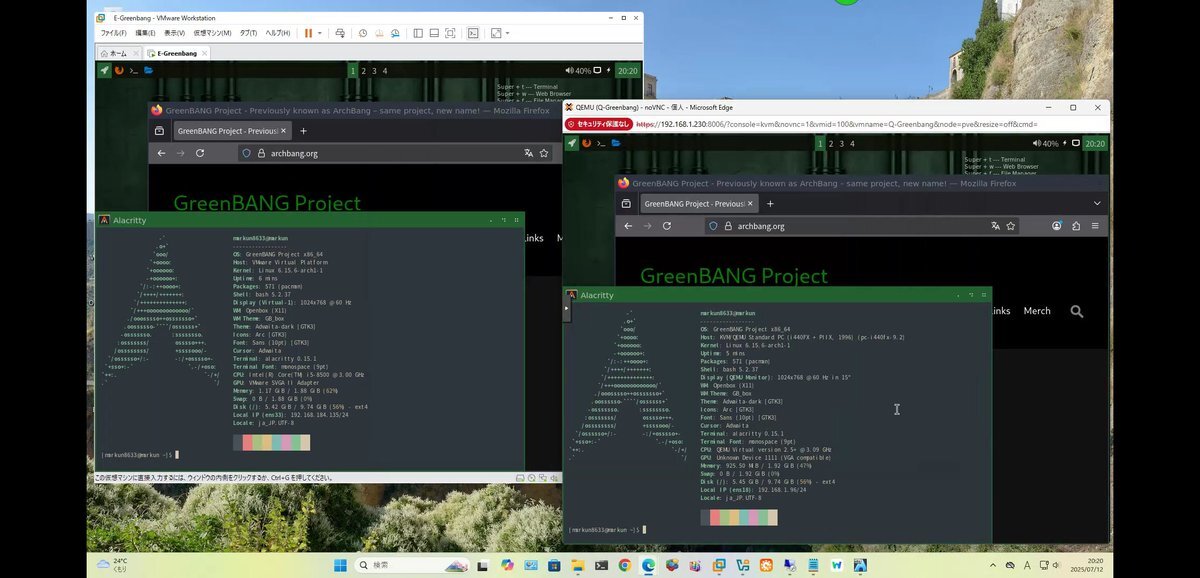This screenshot has height=578, width=1200.
Task: Click URL address bar in Edge noVNC window
Action: pos(837,124)
